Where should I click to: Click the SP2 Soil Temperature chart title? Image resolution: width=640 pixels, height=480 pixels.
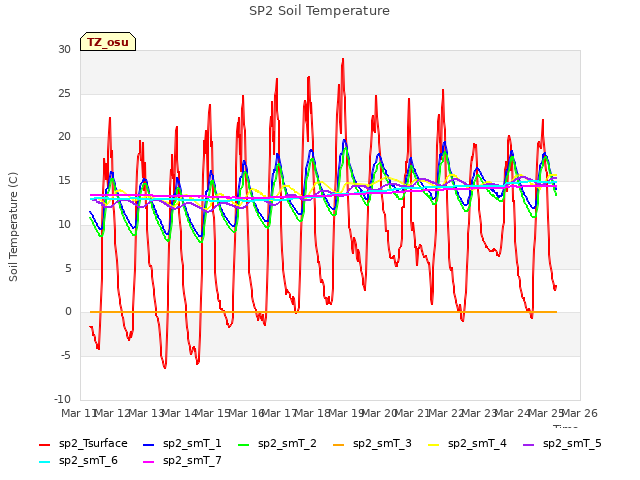pyautogui.click(x=319, y=11)
